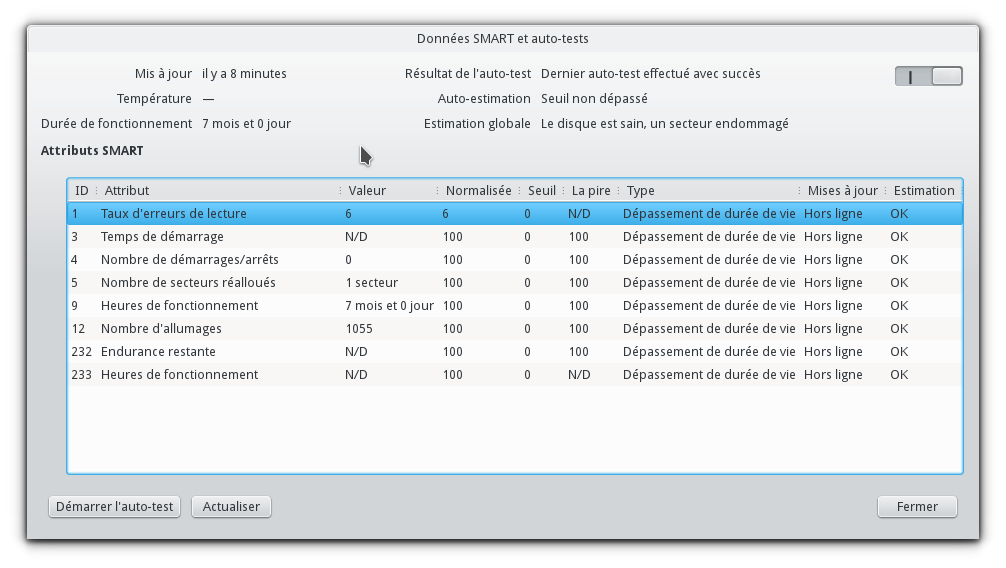Sort by the Estimation column header

pos(924,191)
